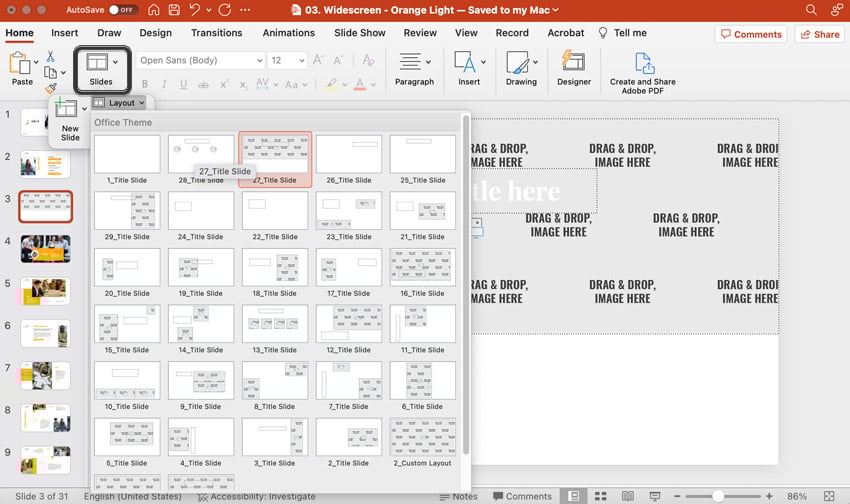Click the New Slide icon
The image size is (850, 504).
click(66, 110)
